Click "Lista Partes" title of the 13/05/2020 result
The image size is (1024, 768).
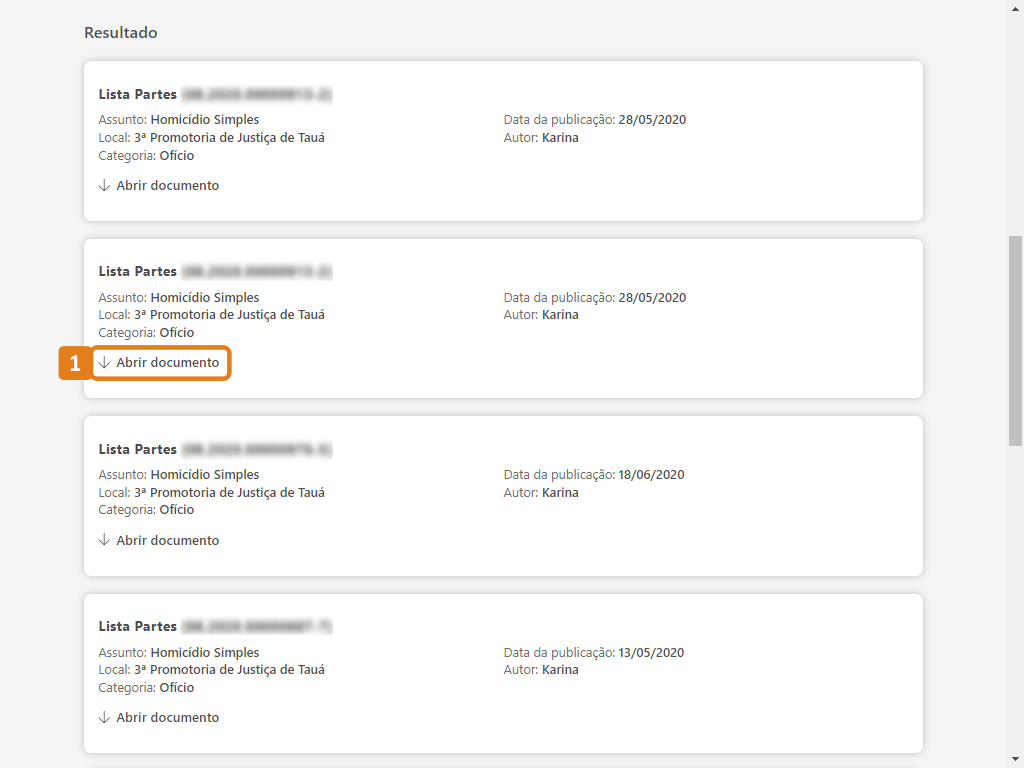click(137, 627)
